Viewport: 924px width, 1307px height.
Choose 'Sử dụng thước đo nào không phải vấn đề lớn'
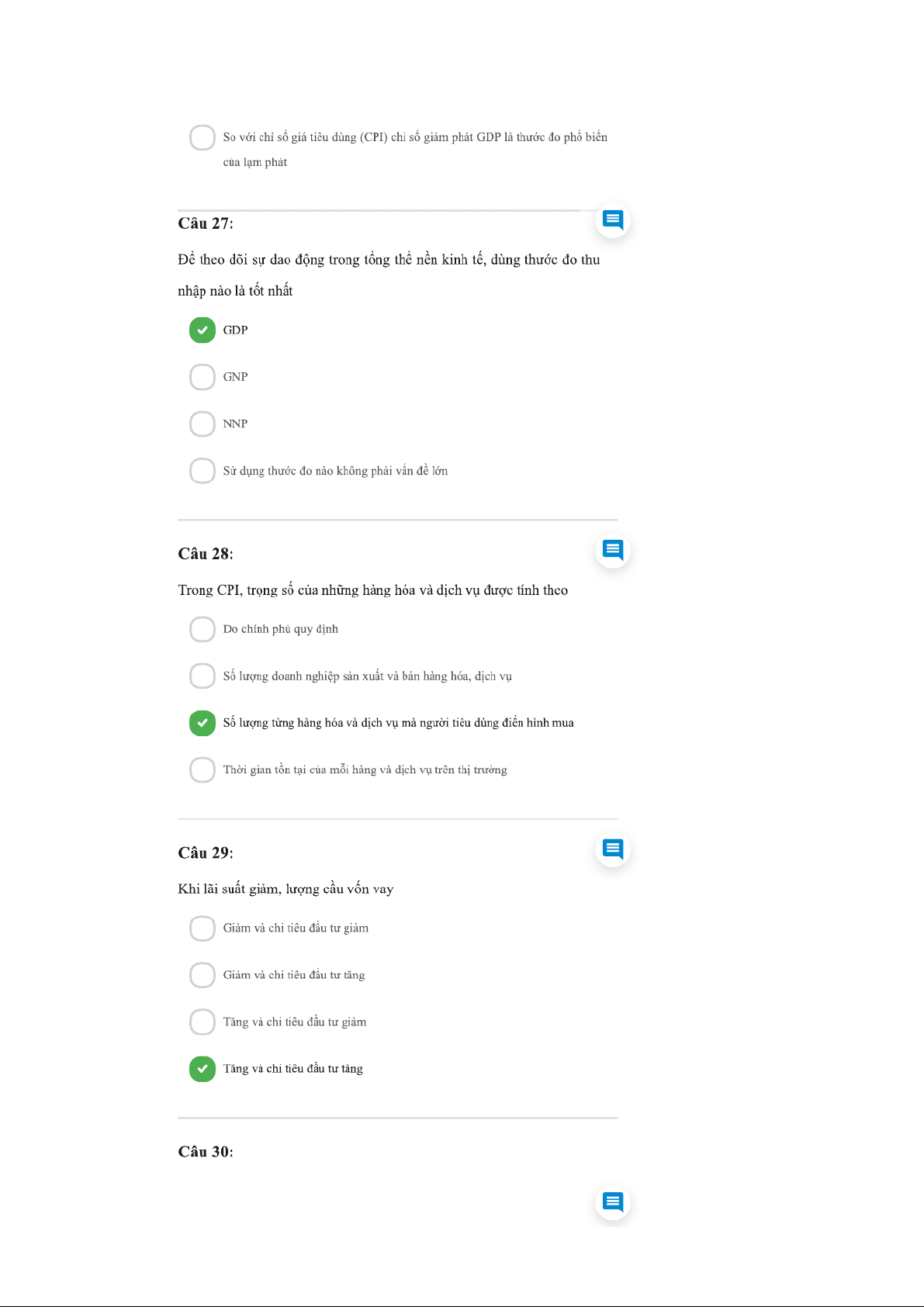point(202,471)
